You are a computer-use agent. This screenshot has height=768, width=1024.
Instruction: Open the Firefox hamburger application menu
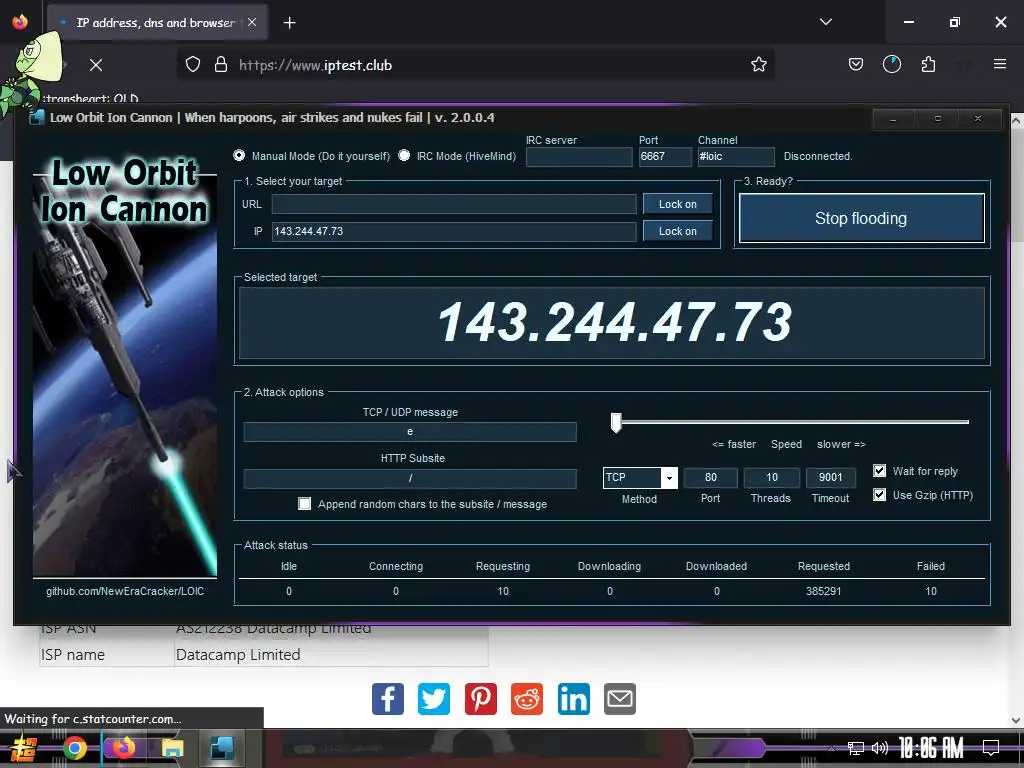pos(999,65)
